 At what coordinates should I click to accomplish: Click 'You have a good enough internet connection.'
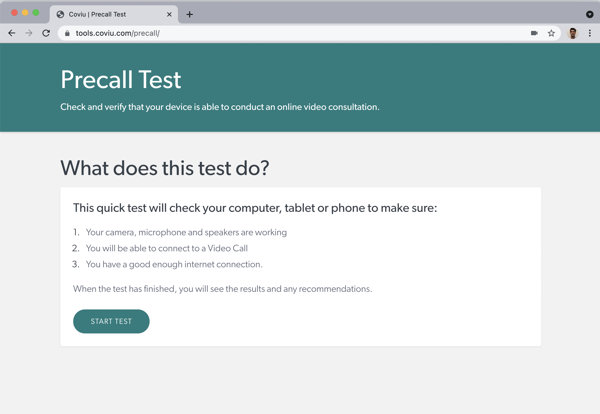pos(174,264)
